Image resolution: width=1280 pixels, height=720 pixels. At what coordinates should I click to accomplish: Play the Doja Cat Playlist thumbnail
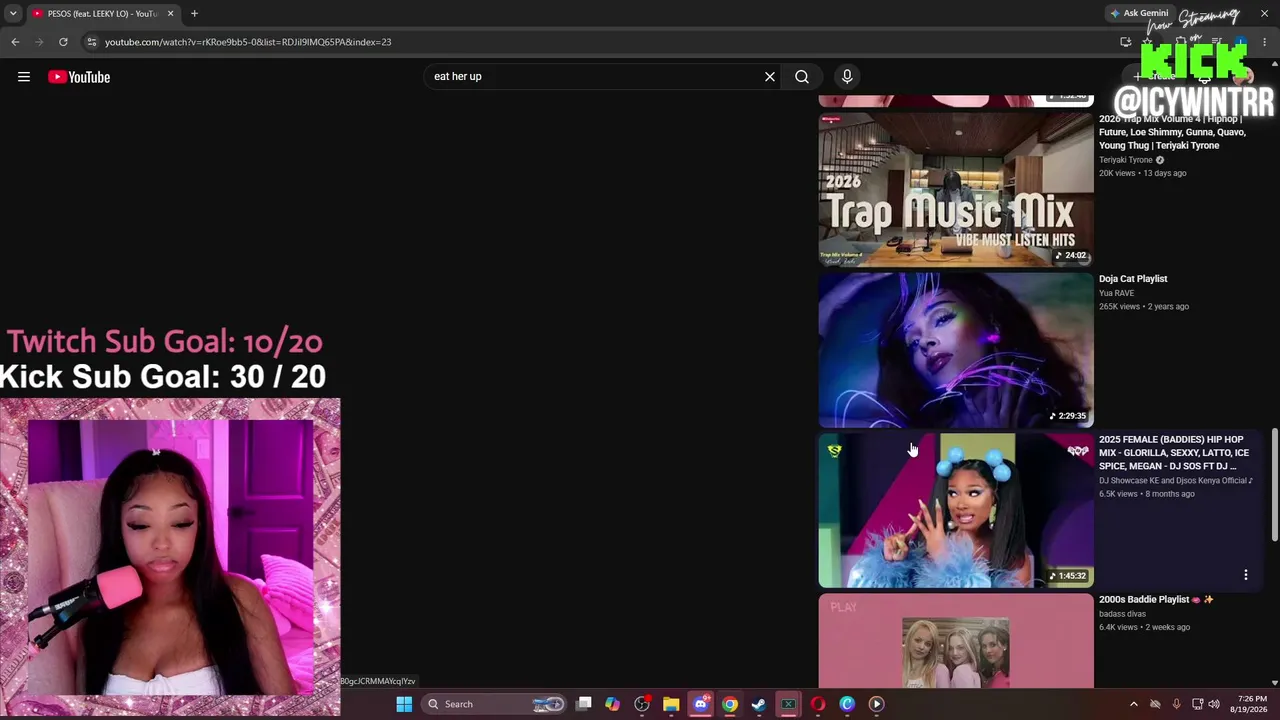coord(956,350)
